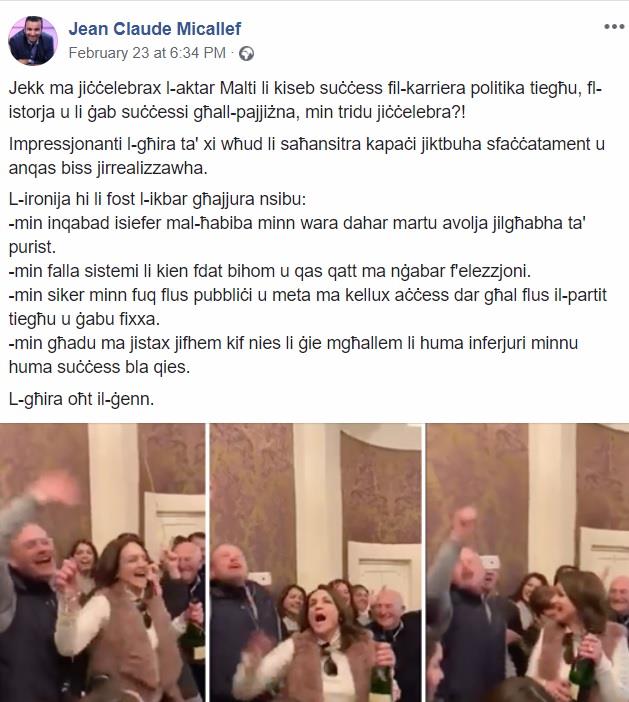Viewport: 629px width, 702px height.
Task: Click the public audience globe icon
Action: tap(246, 54)
